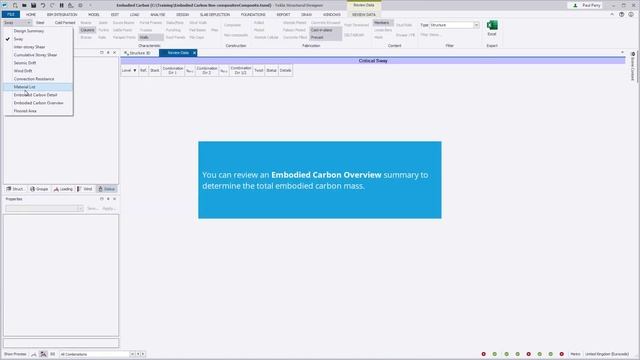
Task: Toggle the Steel material filter
Action: click(x=40, y=22)
